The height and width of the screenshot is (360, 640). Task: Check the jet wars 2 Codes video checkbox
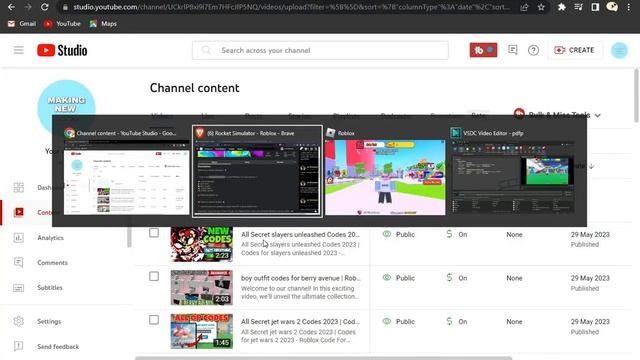point(154,320)
